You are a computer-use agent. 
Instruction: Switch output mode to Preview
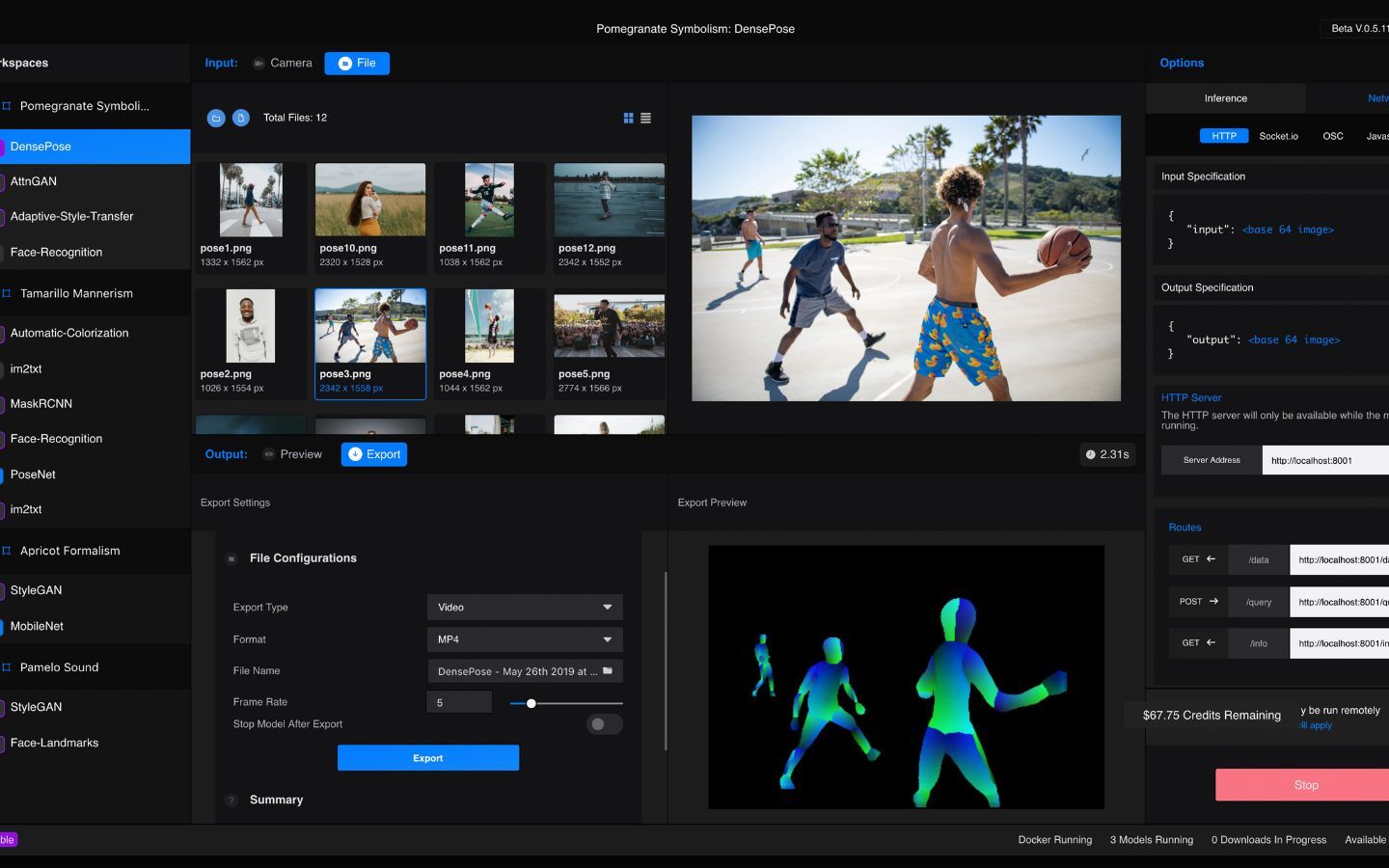(292, 454)
